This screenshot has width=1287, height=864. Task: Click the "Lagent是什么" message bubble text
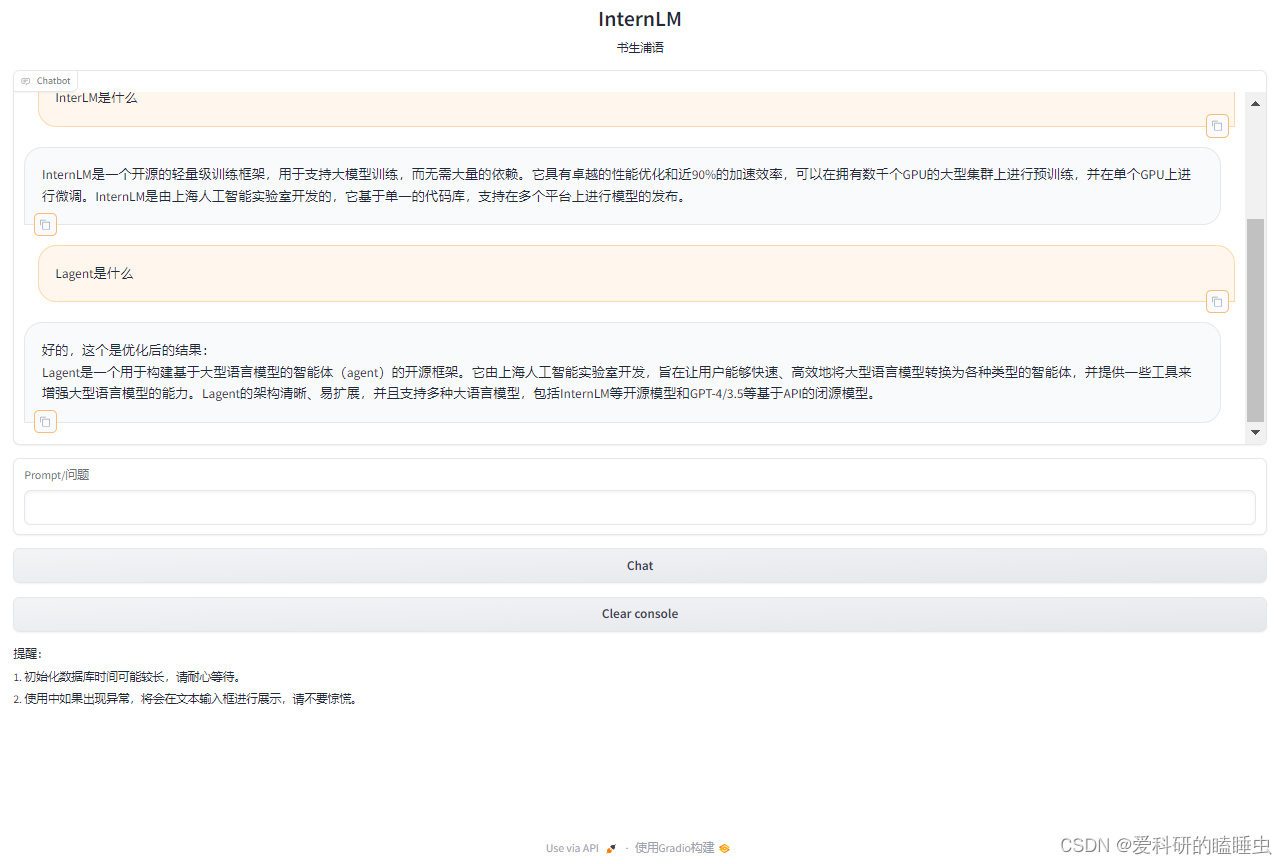pyautogui.click(x=94, y=273)
